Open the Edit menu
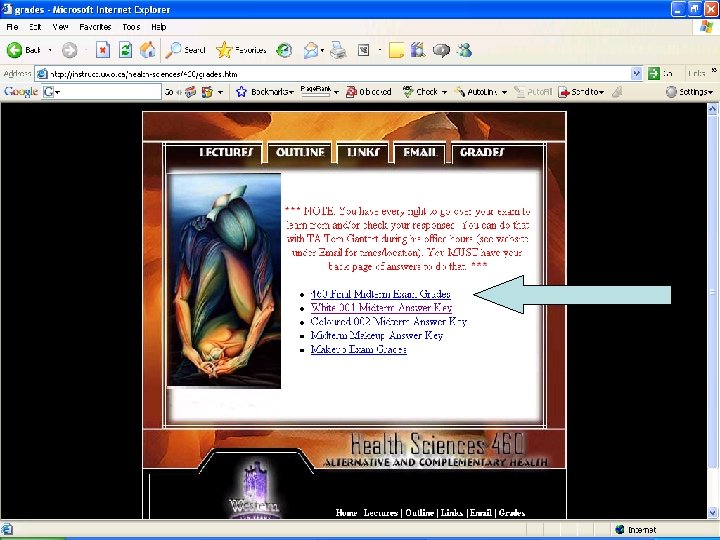 pyautogui.click(x=35, y=27)
